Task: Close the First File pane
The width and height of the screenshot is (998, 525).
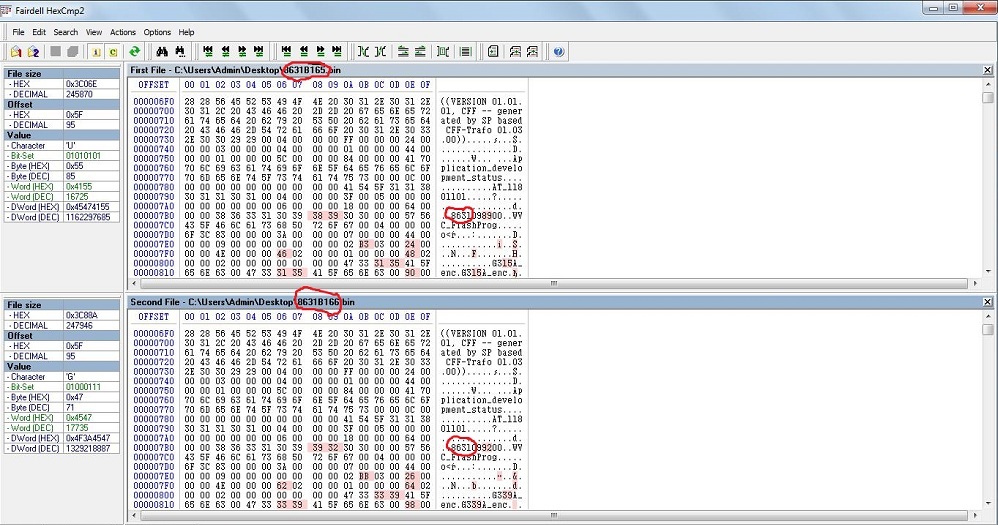Action: [x=987, y=70]
